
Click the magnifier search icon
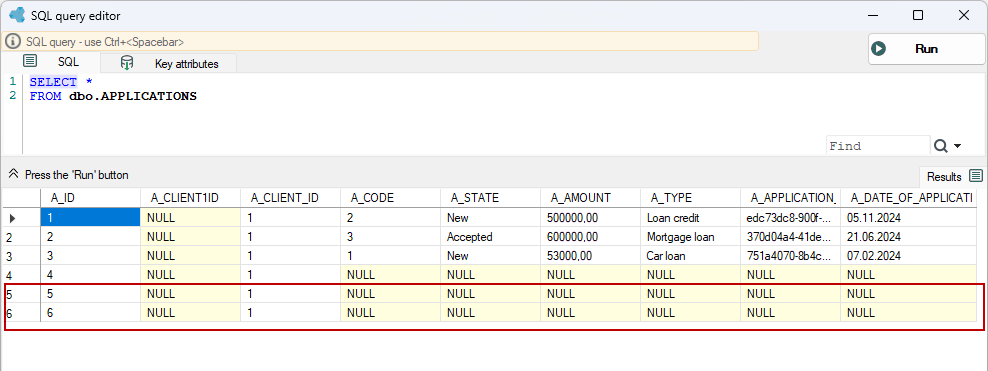tap(941, 146)
